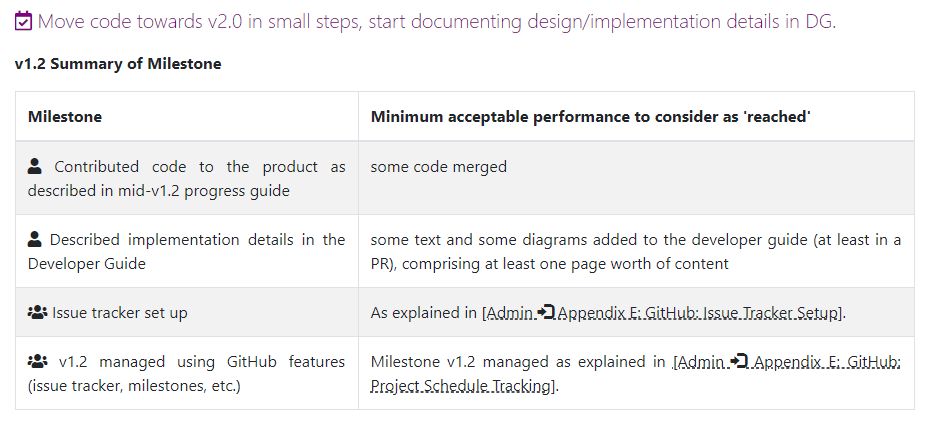This screenshot has width=928, height=421.
Task: Click arrow icon in Project Schedule Tracking link
Action: [x=738, y=362]
